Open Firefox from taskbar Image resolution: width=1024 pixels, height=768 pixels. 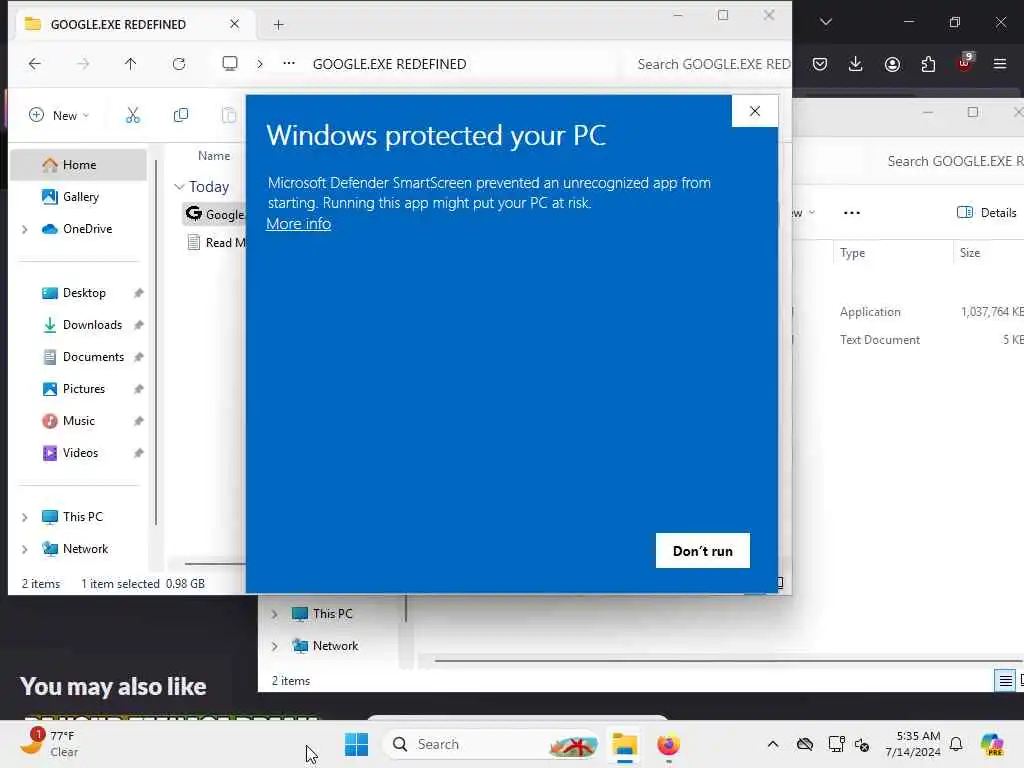click(x=668, y=744)
